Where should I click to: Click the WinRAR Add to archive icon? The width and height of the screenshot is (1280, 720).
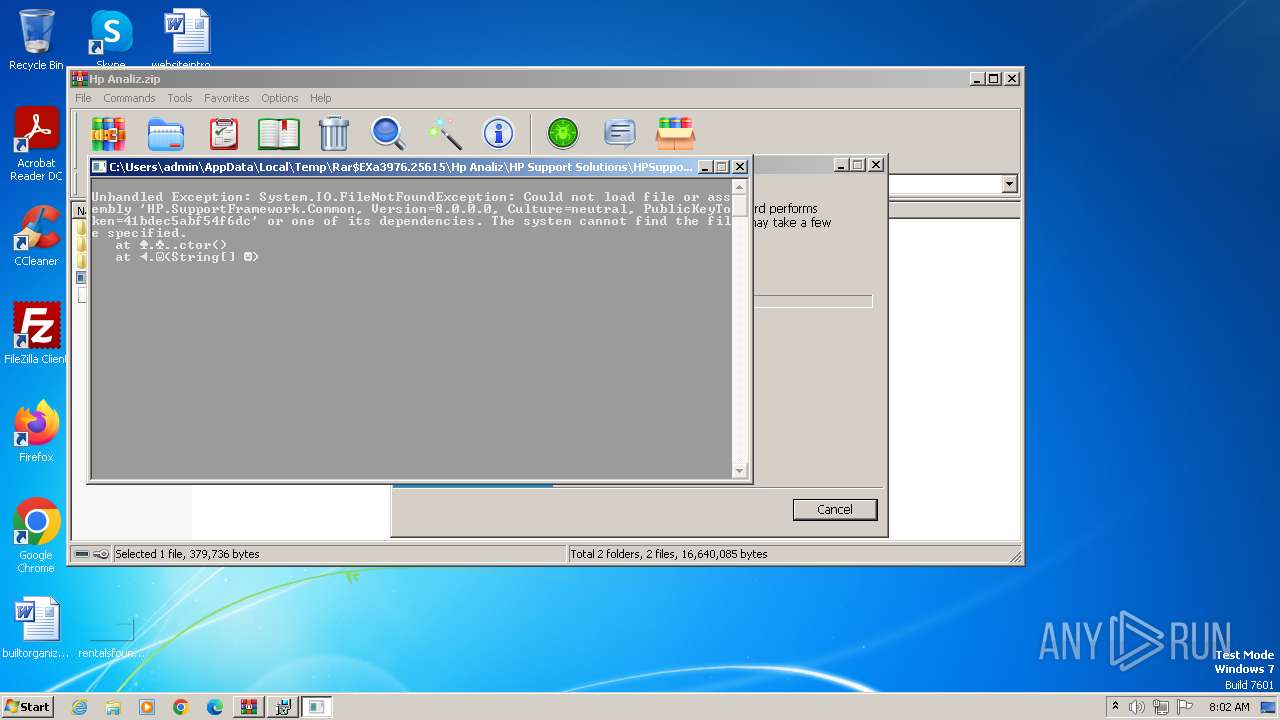tap(109, 133)
